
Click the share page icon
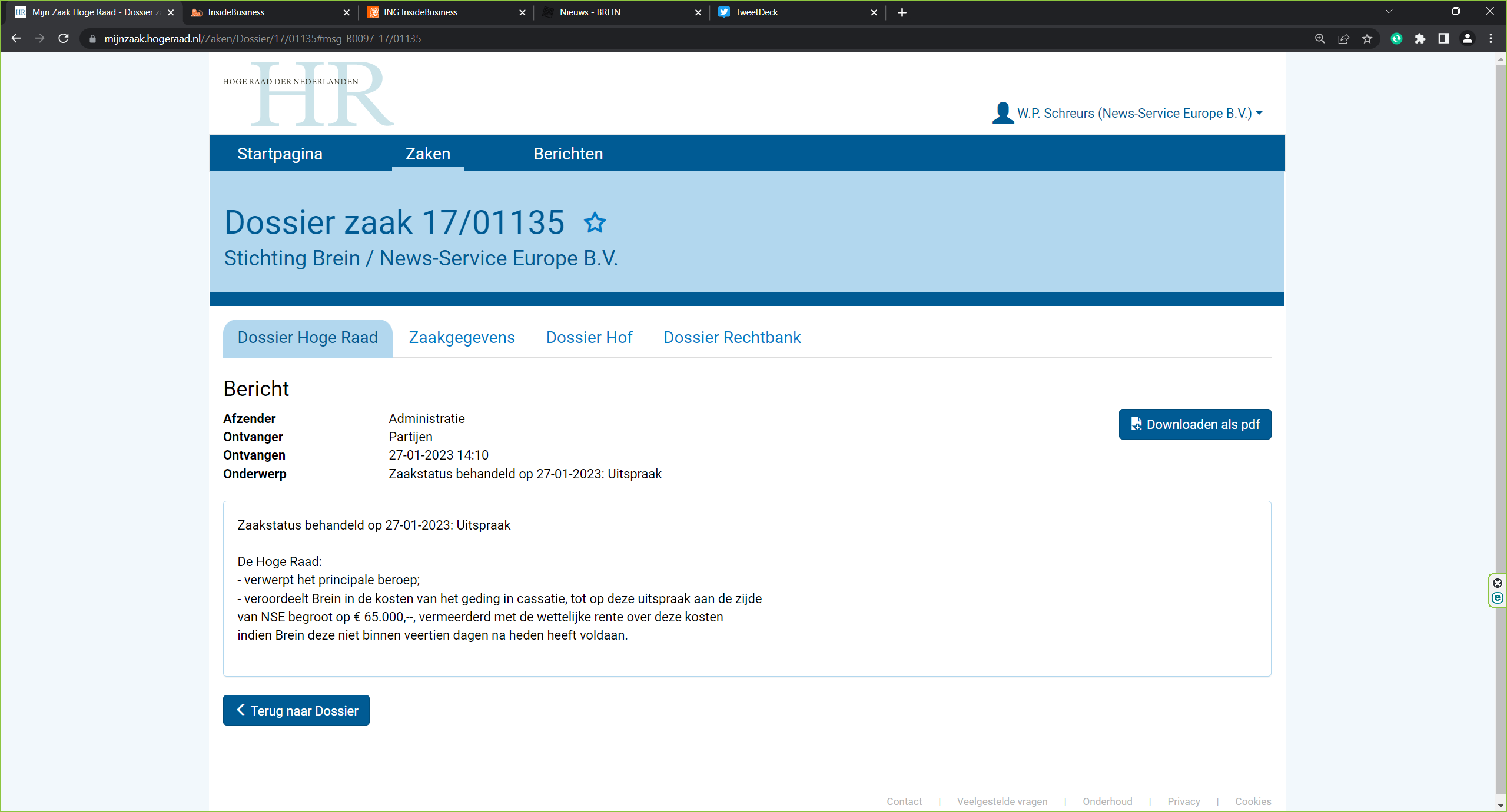coord(1343,39)
